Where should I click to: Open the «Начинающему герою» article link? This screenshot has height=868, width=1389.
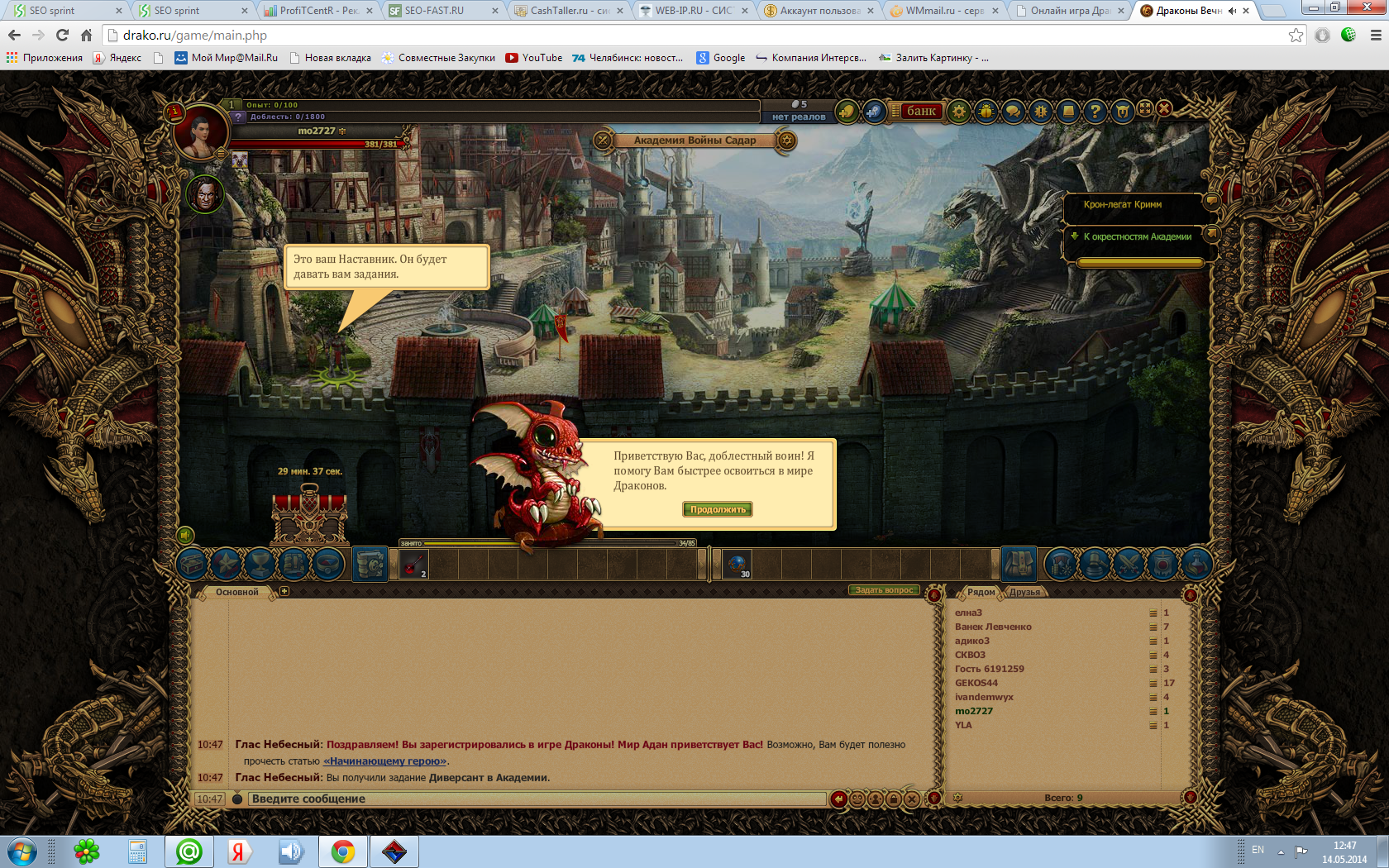[385, 761]
